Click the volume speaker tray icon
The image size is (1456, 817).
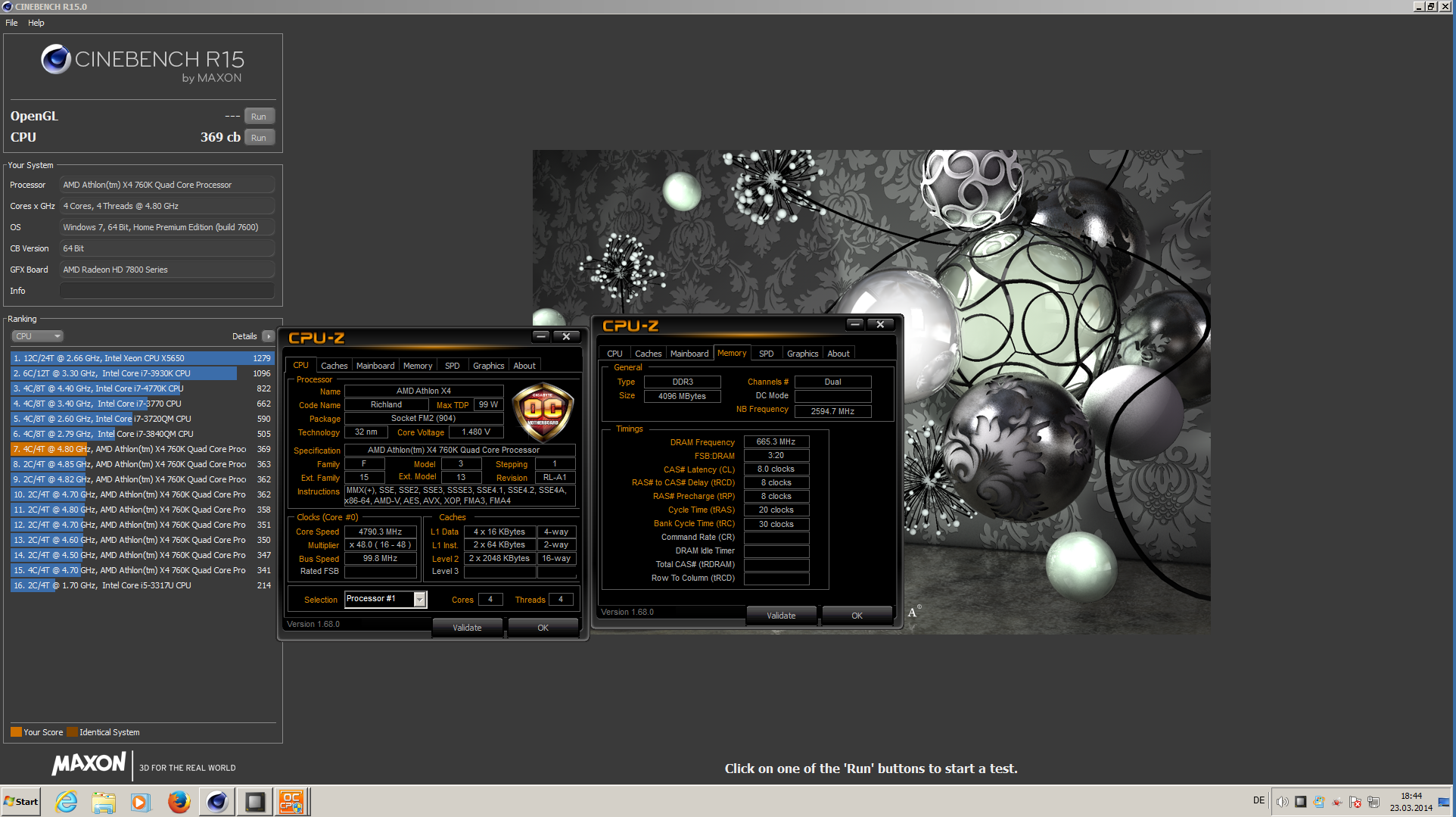pos(1282,802)
